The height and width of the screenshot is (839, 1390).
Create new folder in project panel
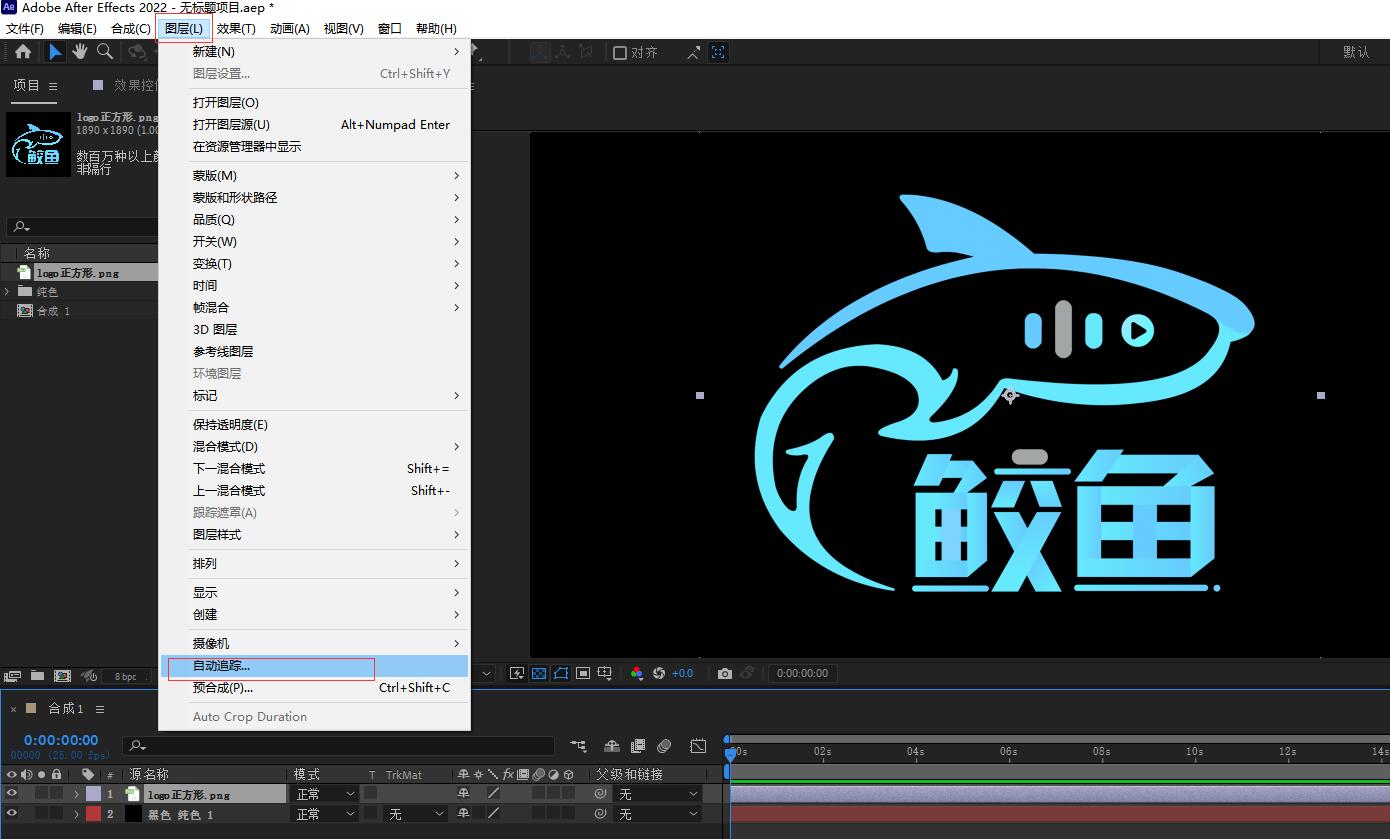(x=37, y=676)
